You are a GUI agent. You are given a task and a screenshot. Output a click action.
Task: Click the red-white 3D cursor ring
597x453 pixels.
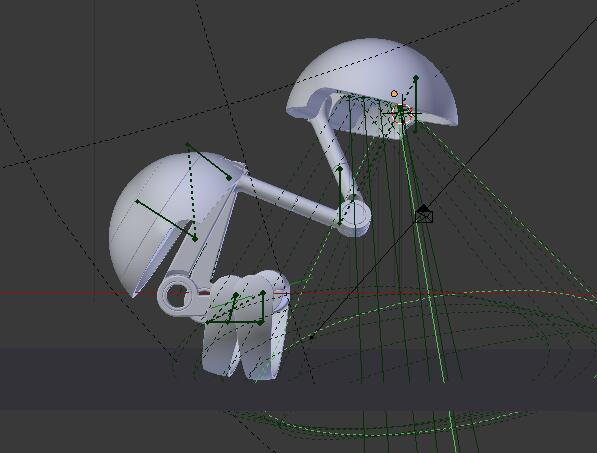[401, 113]
